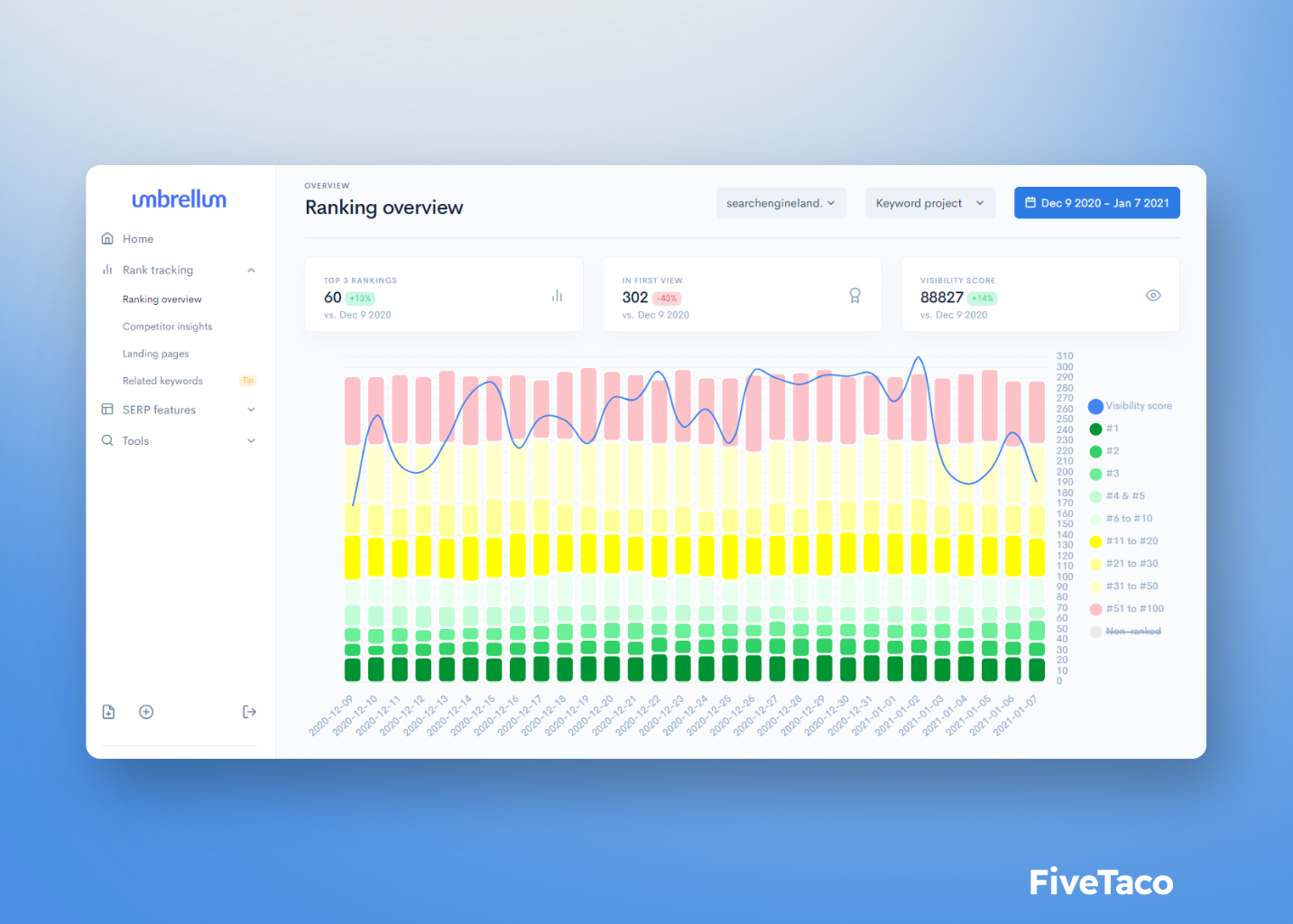1293x924 pixels.
Task: Click the calendar icon in date button
Action: point(1030,203)
